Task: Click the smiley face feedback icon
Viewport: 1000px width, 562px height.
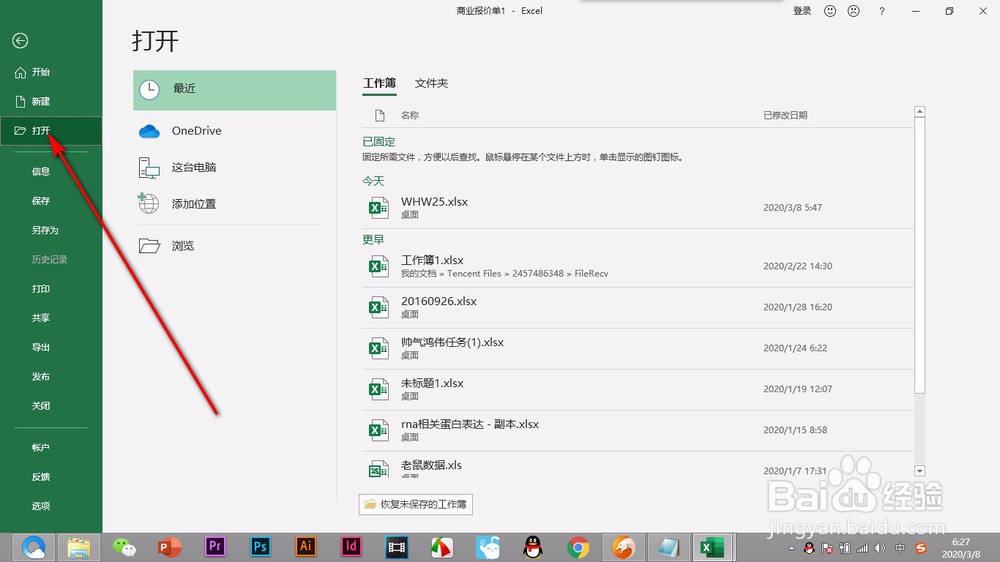Action: (x=830, y=11)
